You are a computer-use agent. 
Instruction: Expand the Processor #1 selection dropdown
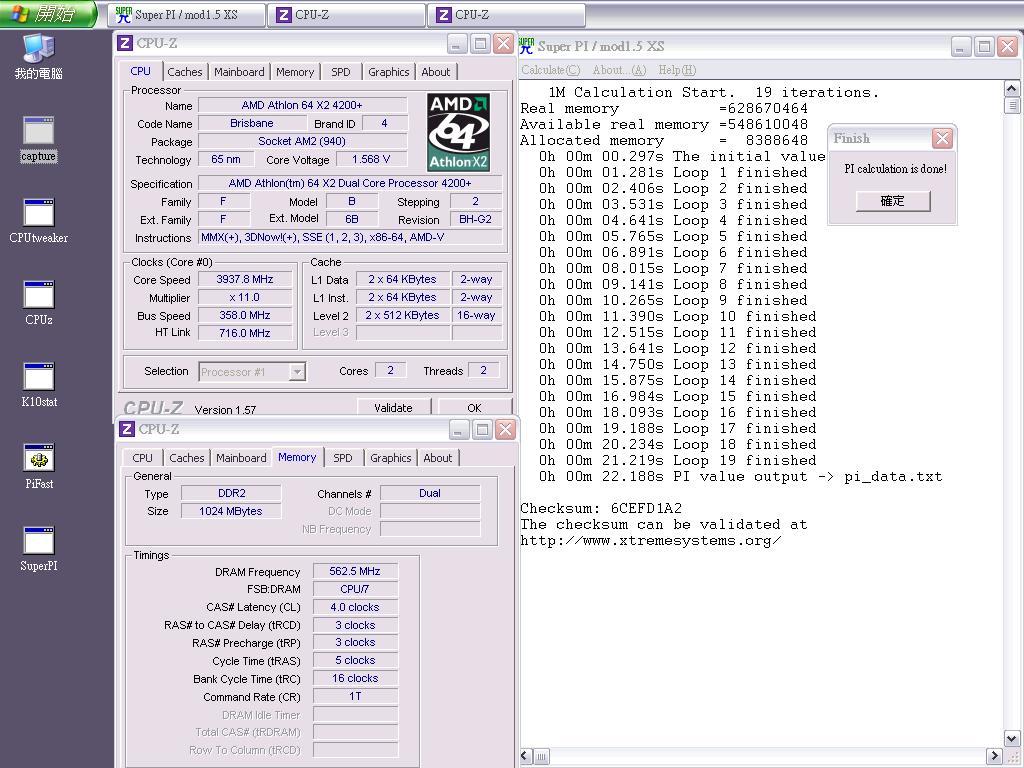(297, 372)
